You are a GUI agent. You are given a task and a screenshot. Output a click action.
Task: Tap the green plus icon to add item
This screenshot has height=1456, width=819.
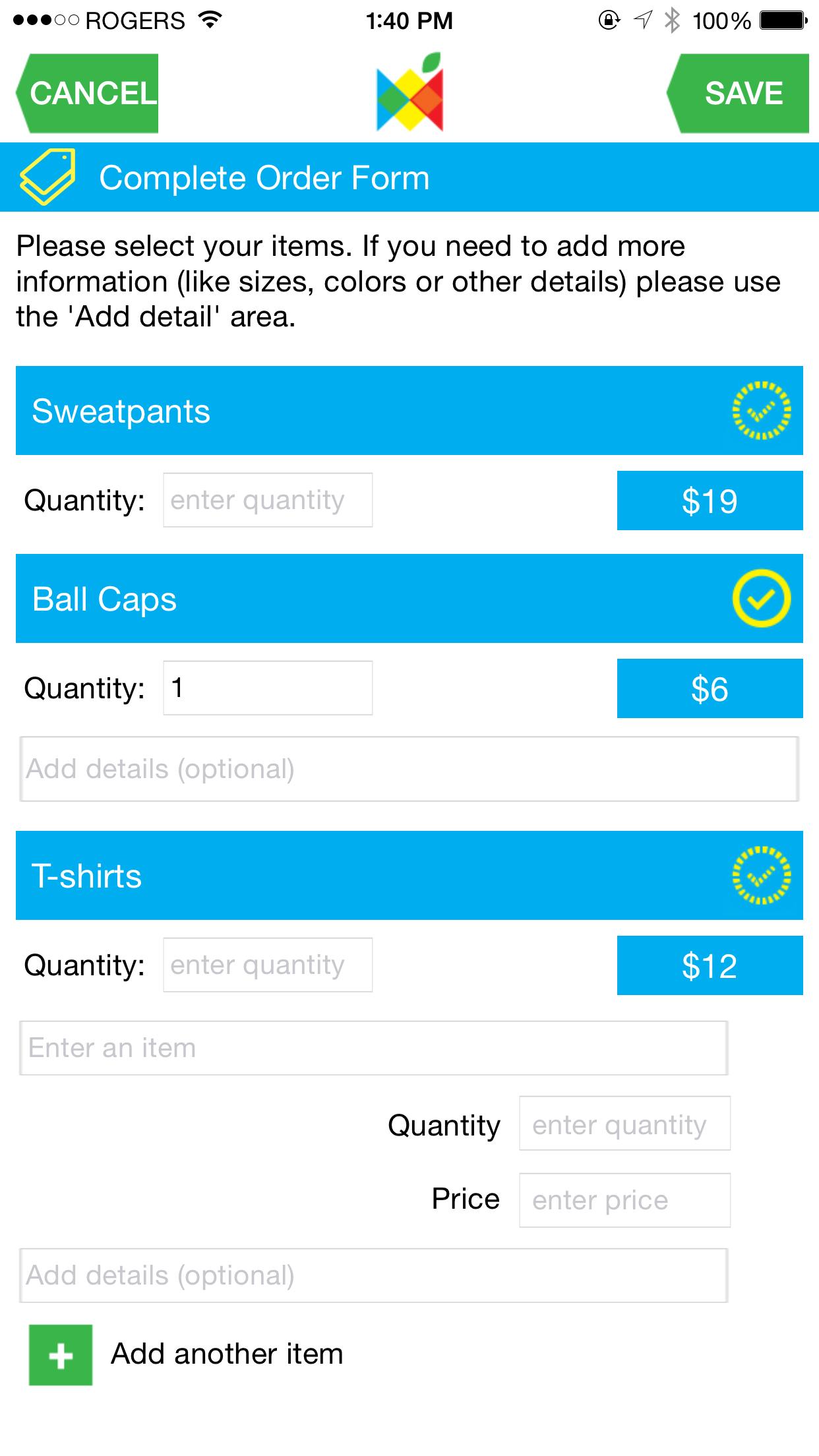[61, 1355]
